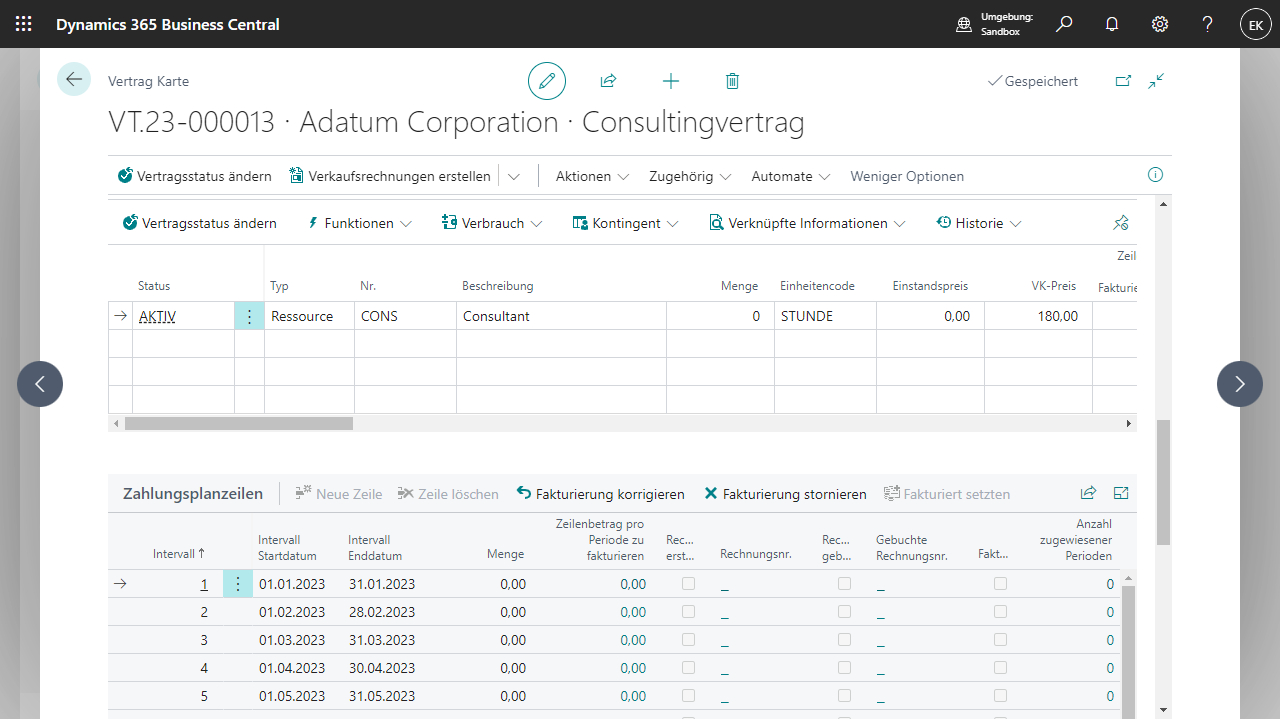Click the horizontal scrollbar of contract lines
The image size is (1280, 720).
click(239, 424)
